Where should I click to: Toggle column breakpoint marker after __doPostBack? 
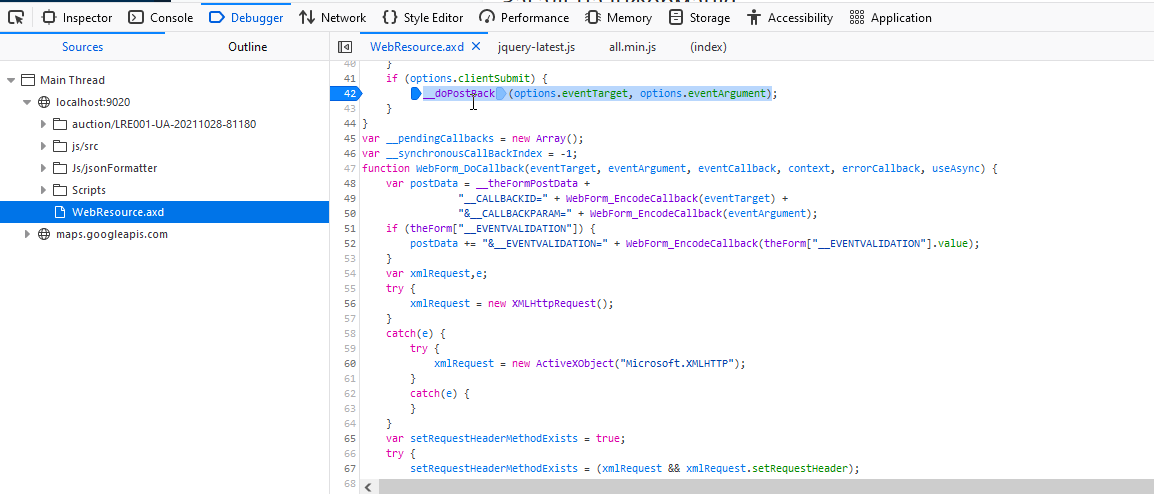click(x=501, y=93)
